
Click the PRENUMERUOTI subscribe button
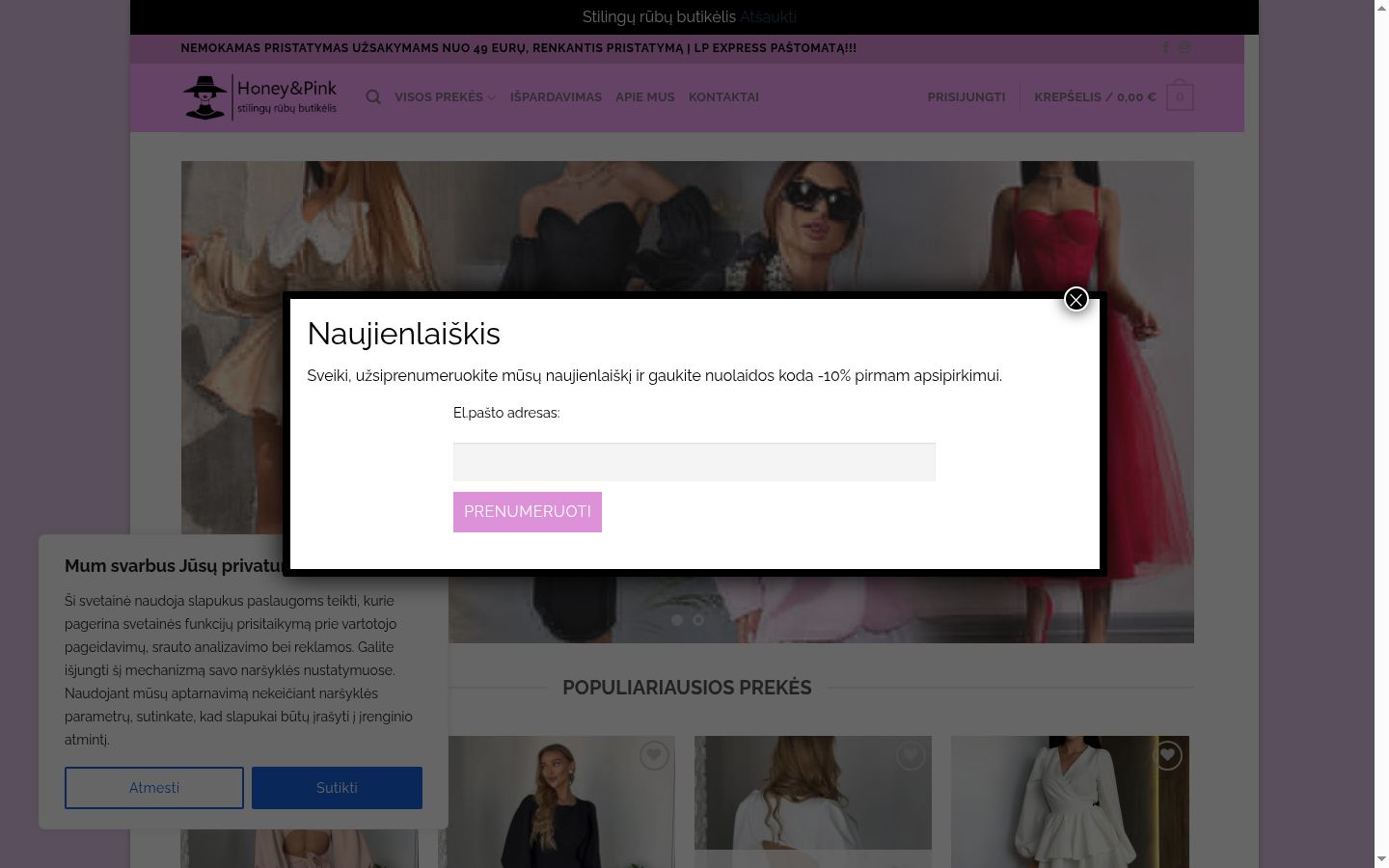tap(528, 512)
